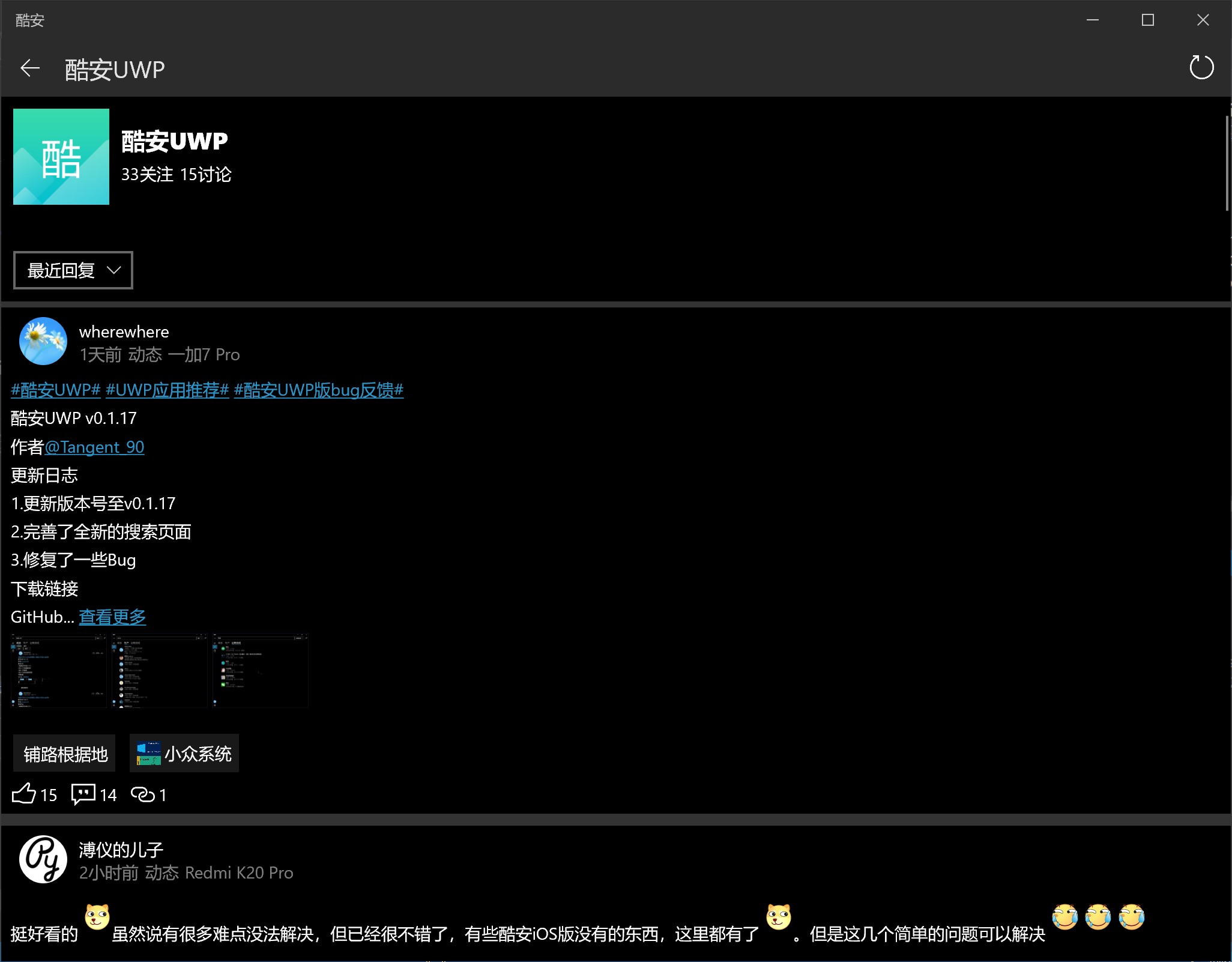Like the wherewhere post via thumbs-up icon

pos(24,794)
